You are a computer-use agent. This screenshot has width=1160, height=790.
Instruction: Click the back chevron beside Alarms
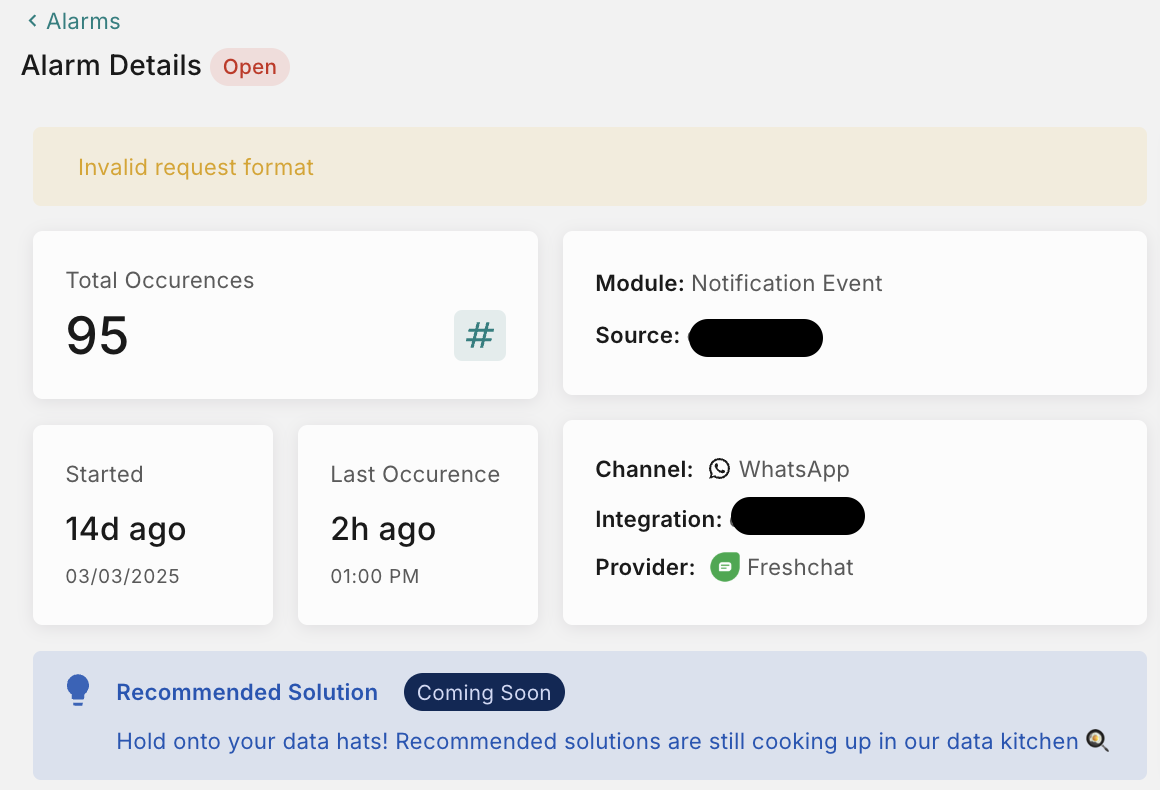[32, 21]
